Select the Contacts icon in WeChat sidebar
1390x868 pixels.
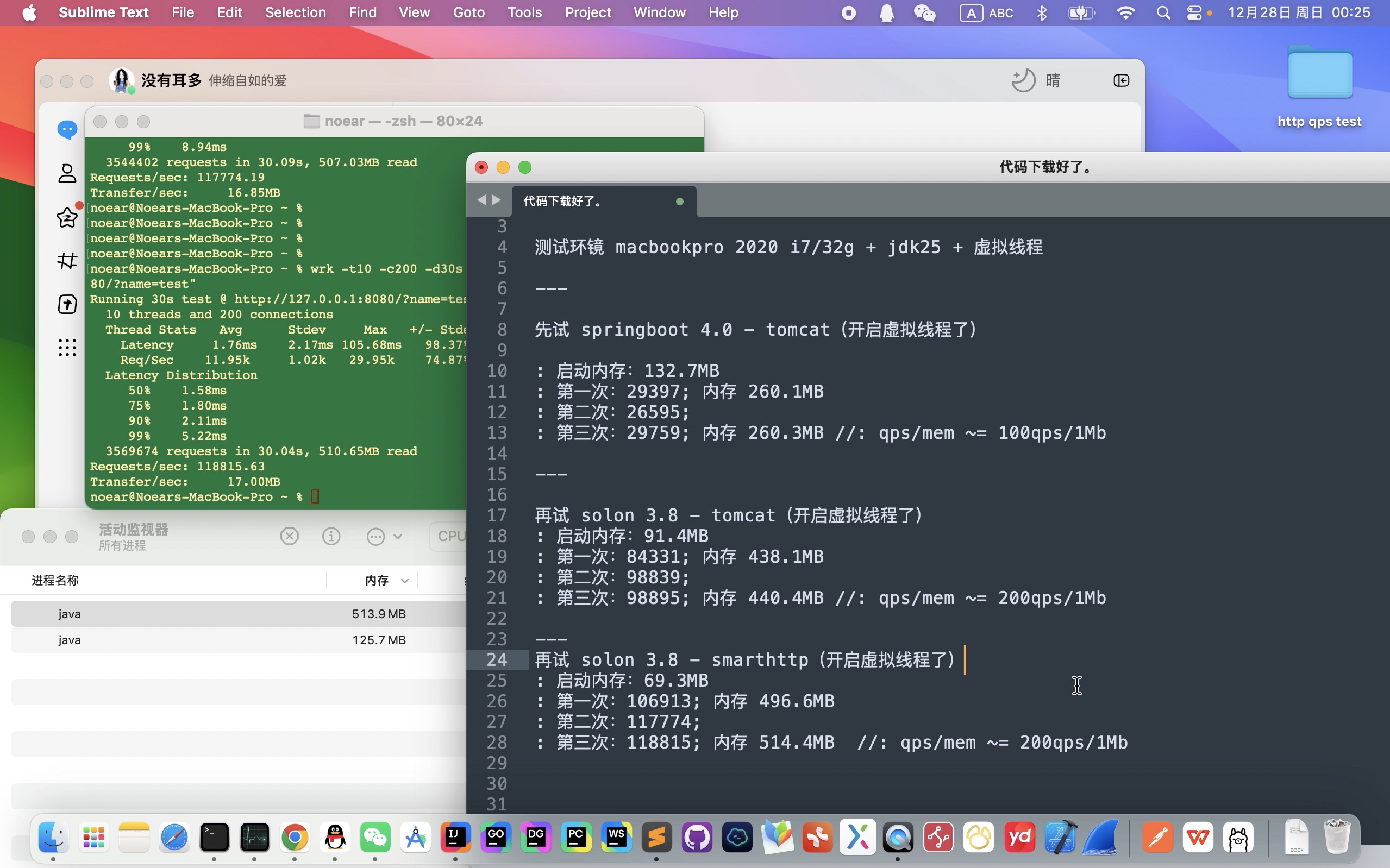[67, 173]
